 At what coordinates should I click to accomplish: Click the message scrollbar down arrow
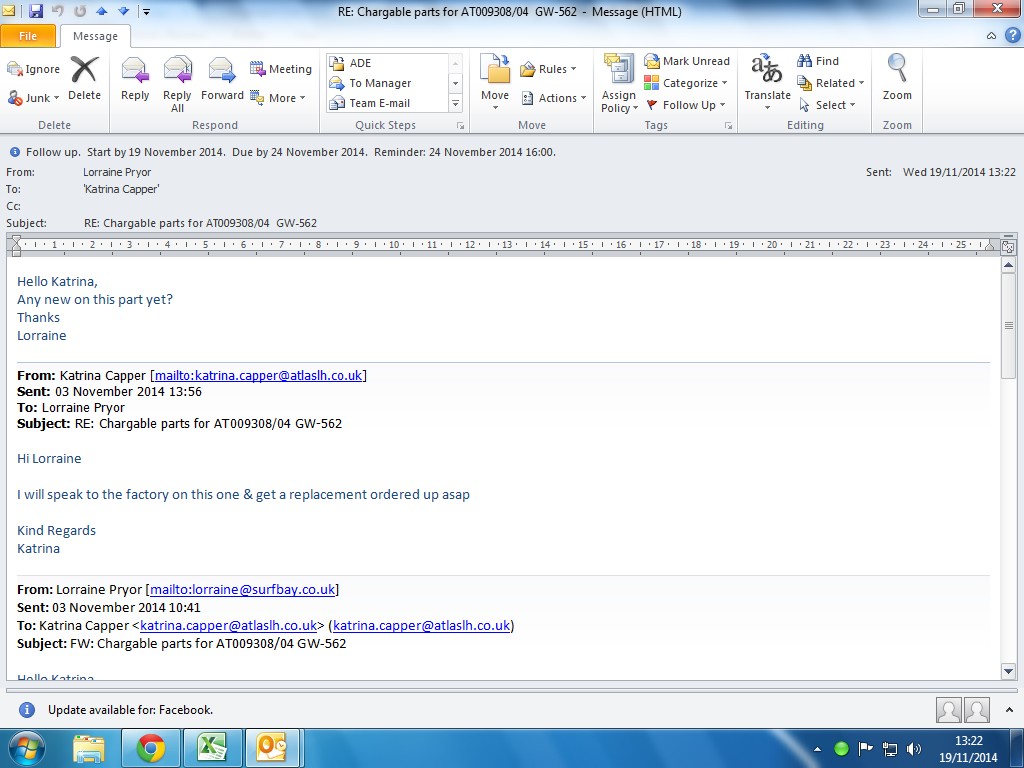pyautogui.click(x=1008, y=671)
